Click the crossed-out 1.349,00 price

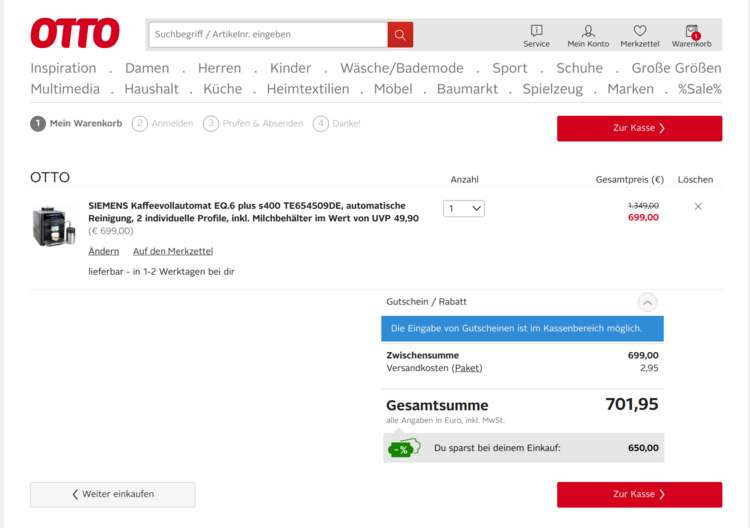pyautogui.click(x=643, y=206)
